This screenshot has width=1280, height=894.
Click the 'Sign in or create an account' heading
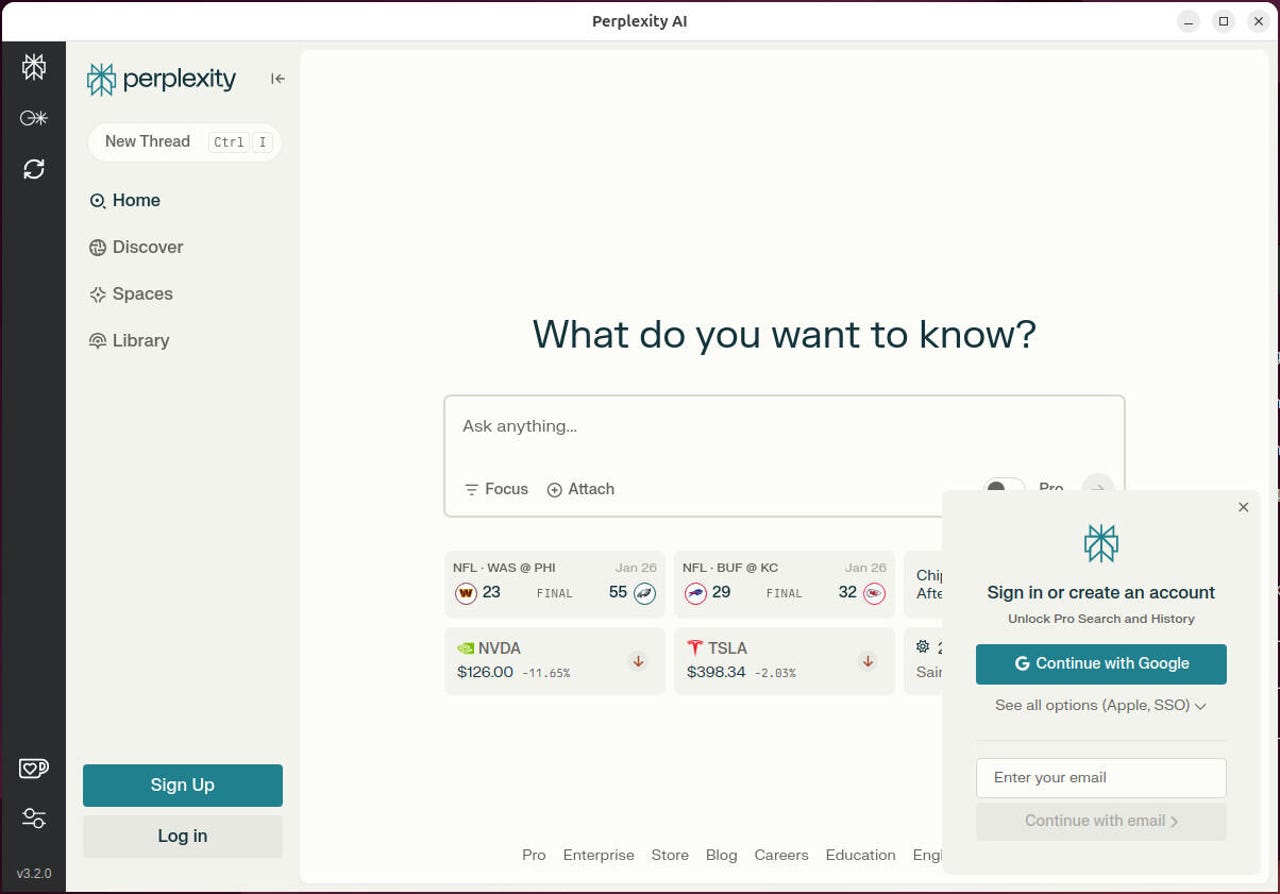(x=1101, y=593)
